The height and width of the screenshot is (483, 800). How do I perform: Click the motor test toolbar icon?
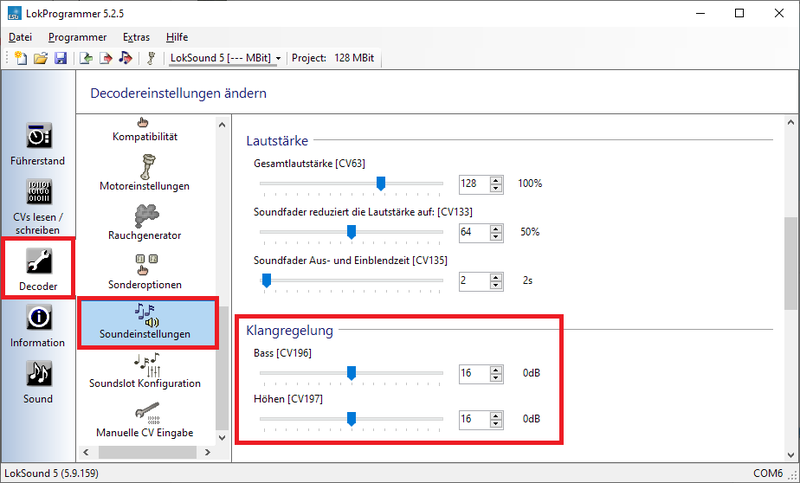[x=151, y=58]
